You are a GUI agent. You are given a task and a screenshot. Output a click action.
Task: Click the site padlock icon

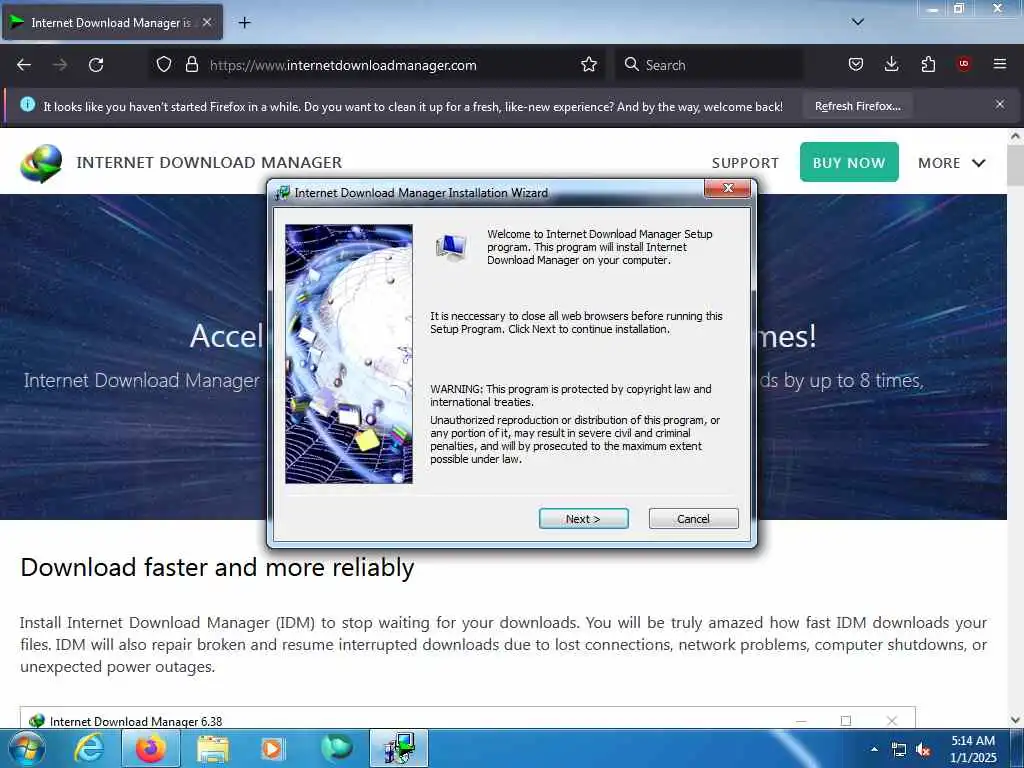[191, 65]
